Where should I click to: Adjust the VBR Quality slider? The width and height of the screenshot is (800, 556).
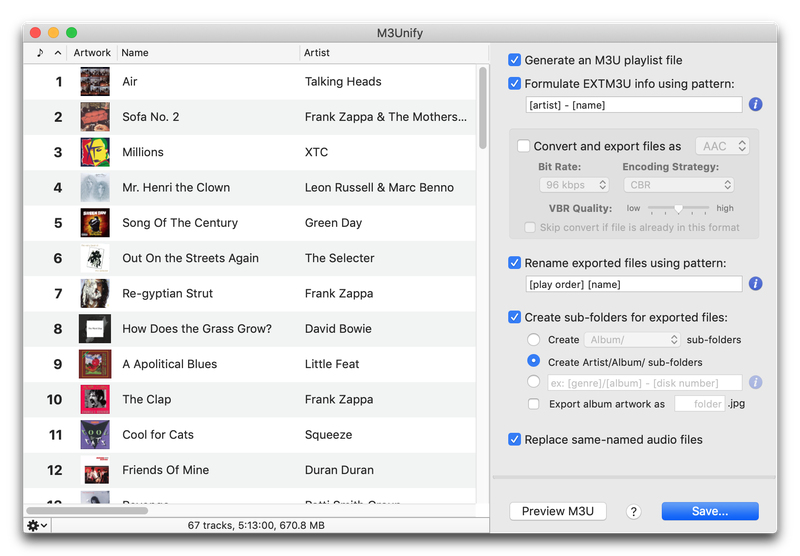point(678,209)
